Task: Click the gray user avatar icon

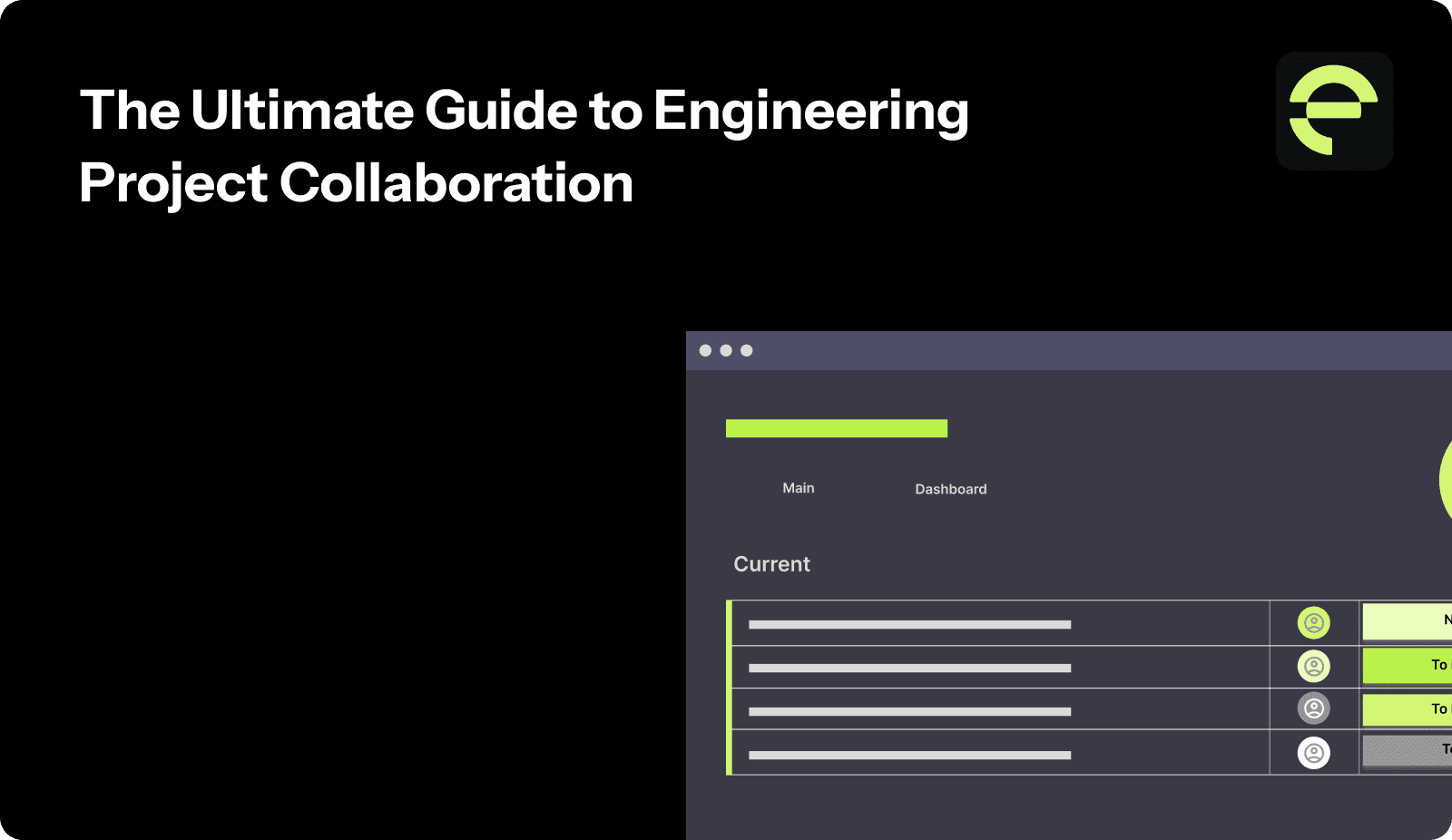Action: (x=1313, y=708)
